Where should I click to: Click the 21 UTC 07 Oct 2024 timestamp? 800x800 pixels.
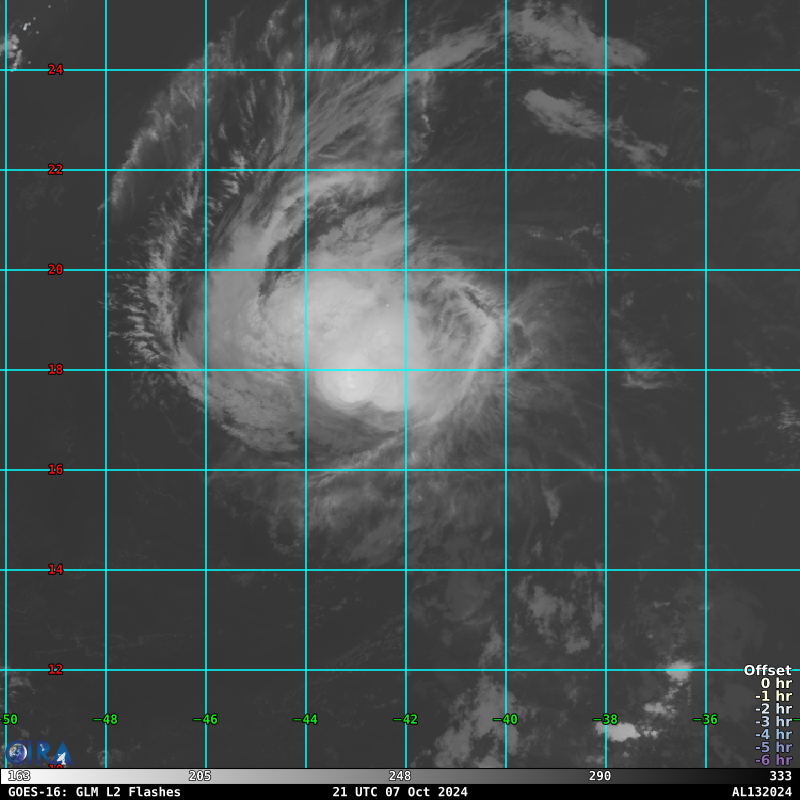(x=400, y=792)
